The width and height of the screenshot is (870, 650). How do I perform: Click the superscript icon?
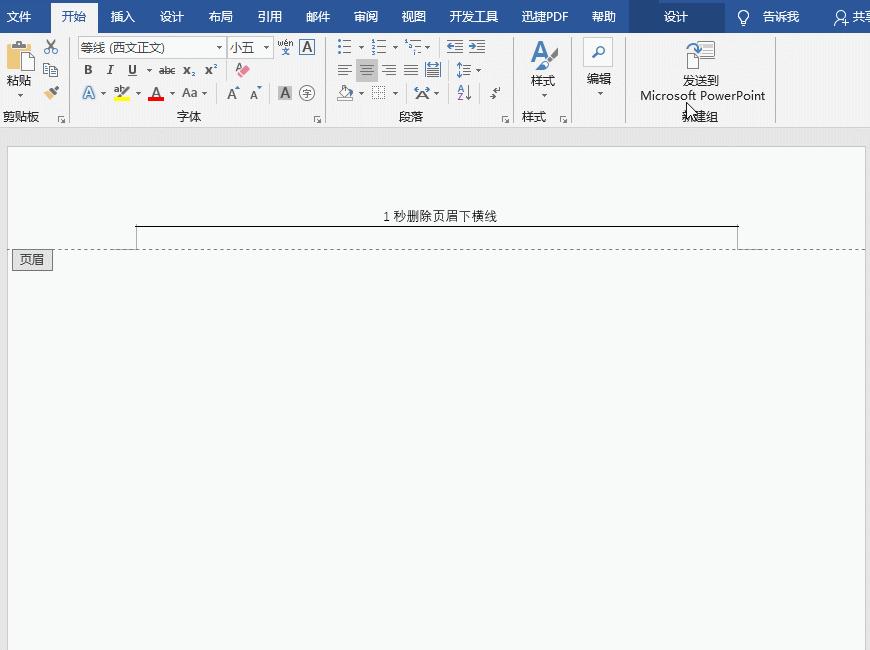(210, 70)
